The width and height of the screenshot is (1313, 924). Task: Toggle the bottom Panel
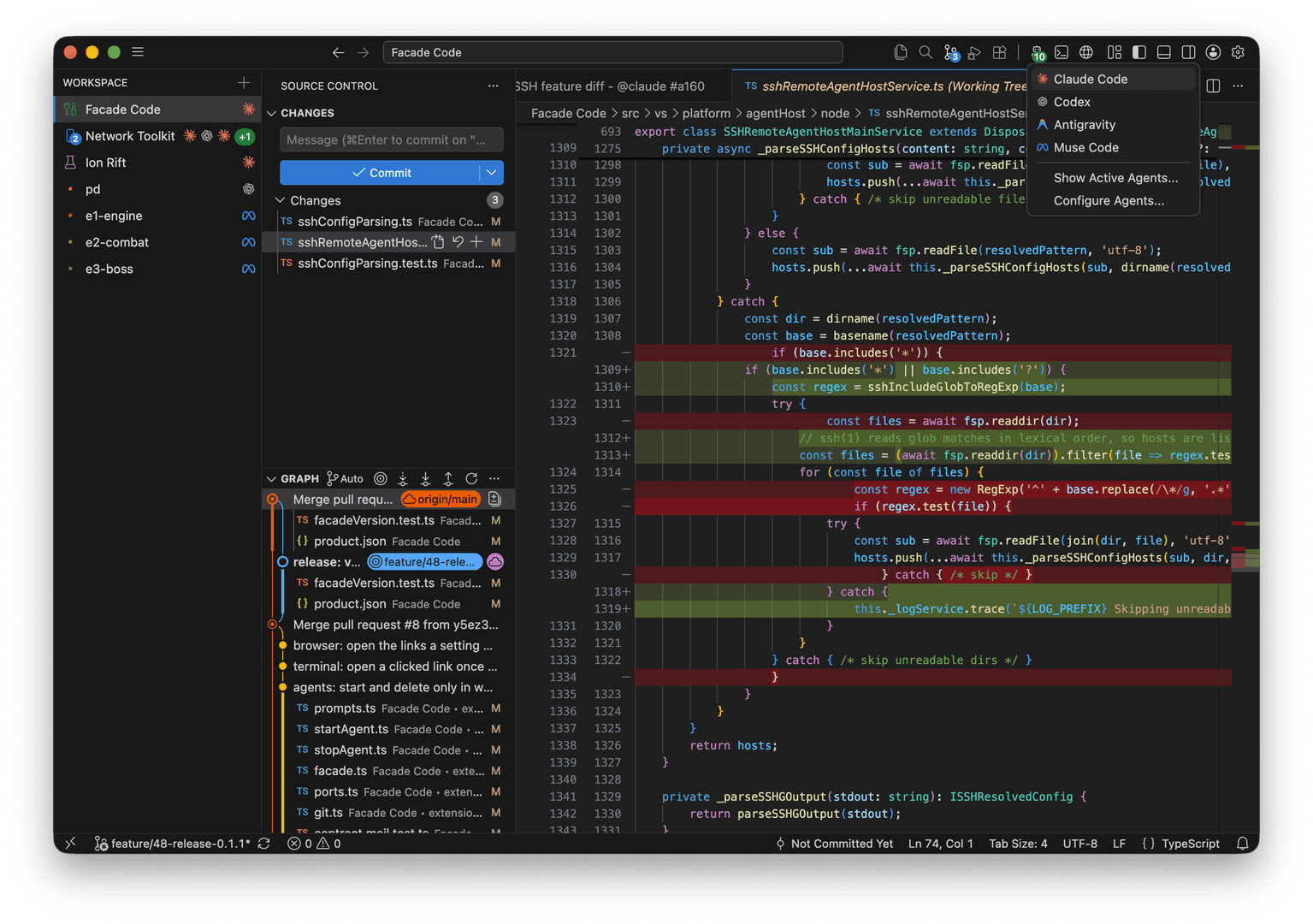[1163, 52]
